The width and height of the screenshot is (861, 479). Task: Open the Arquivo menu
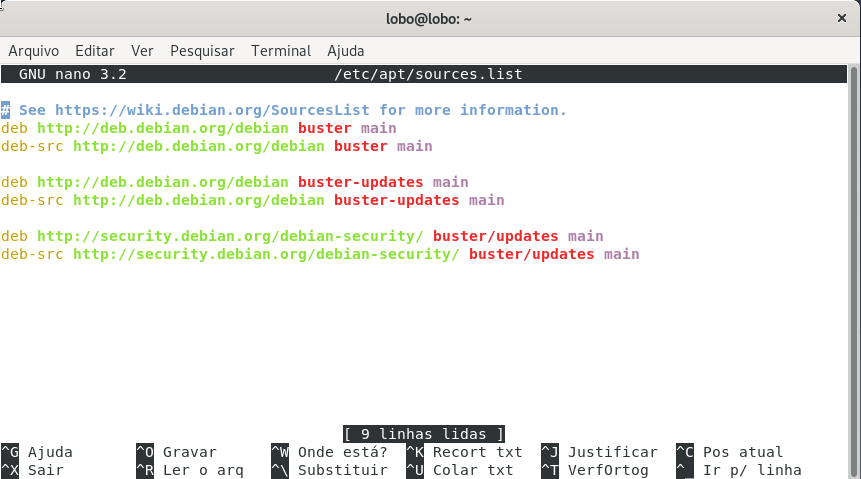pyautogui.click(x=33, y=51)
